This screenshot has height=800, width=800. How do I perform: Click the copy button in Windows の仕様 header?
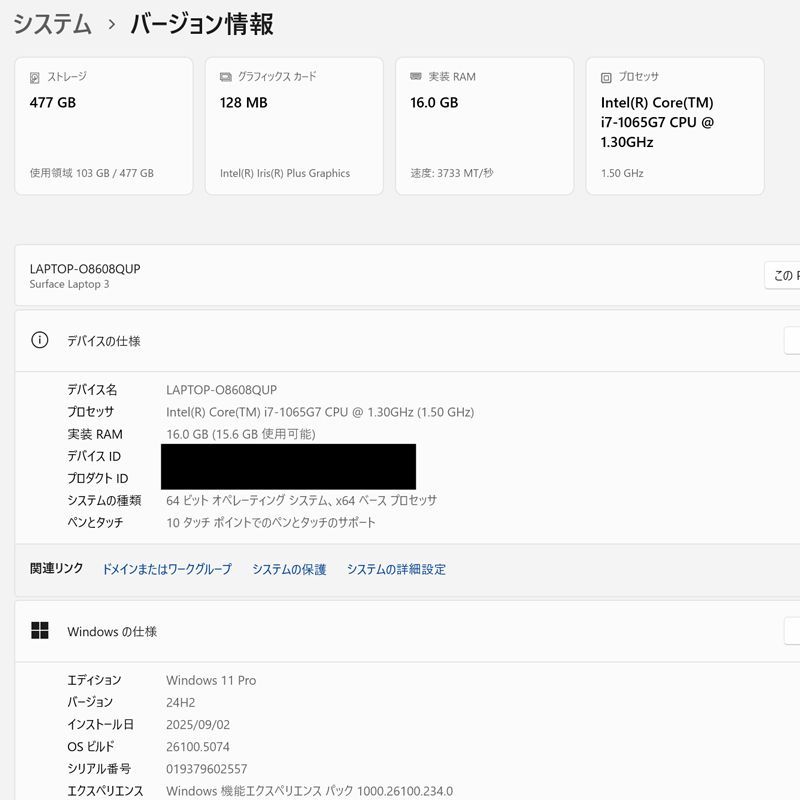(792, 631)
